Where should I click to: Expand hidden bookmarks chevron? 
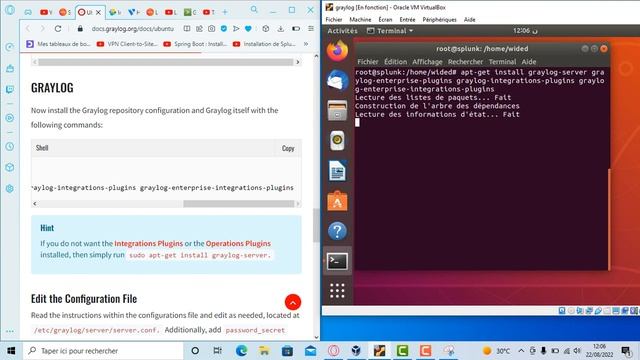[306, 44]
